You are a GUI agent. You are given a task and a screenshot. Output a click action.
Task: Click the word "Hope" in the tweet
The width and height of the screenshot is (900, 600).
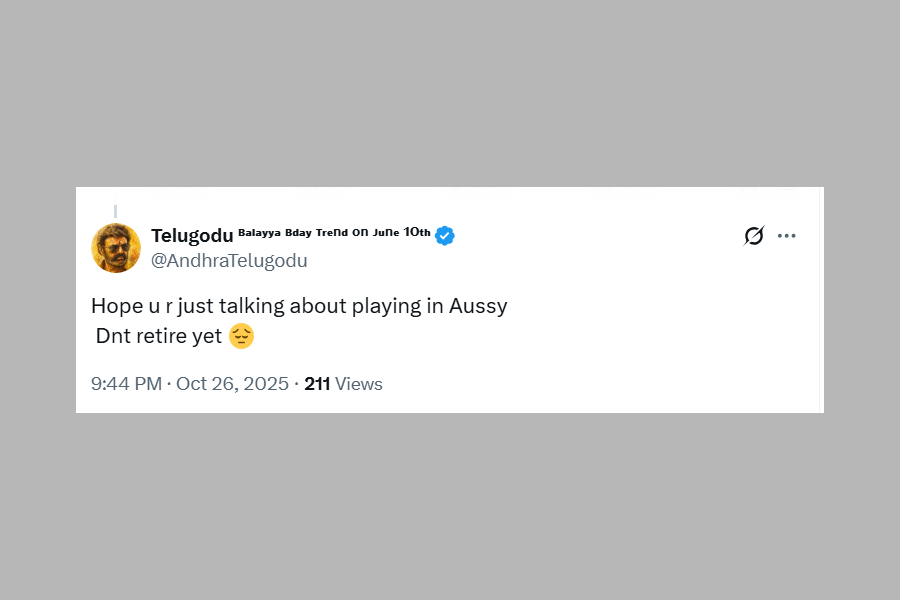pos(116,306)
